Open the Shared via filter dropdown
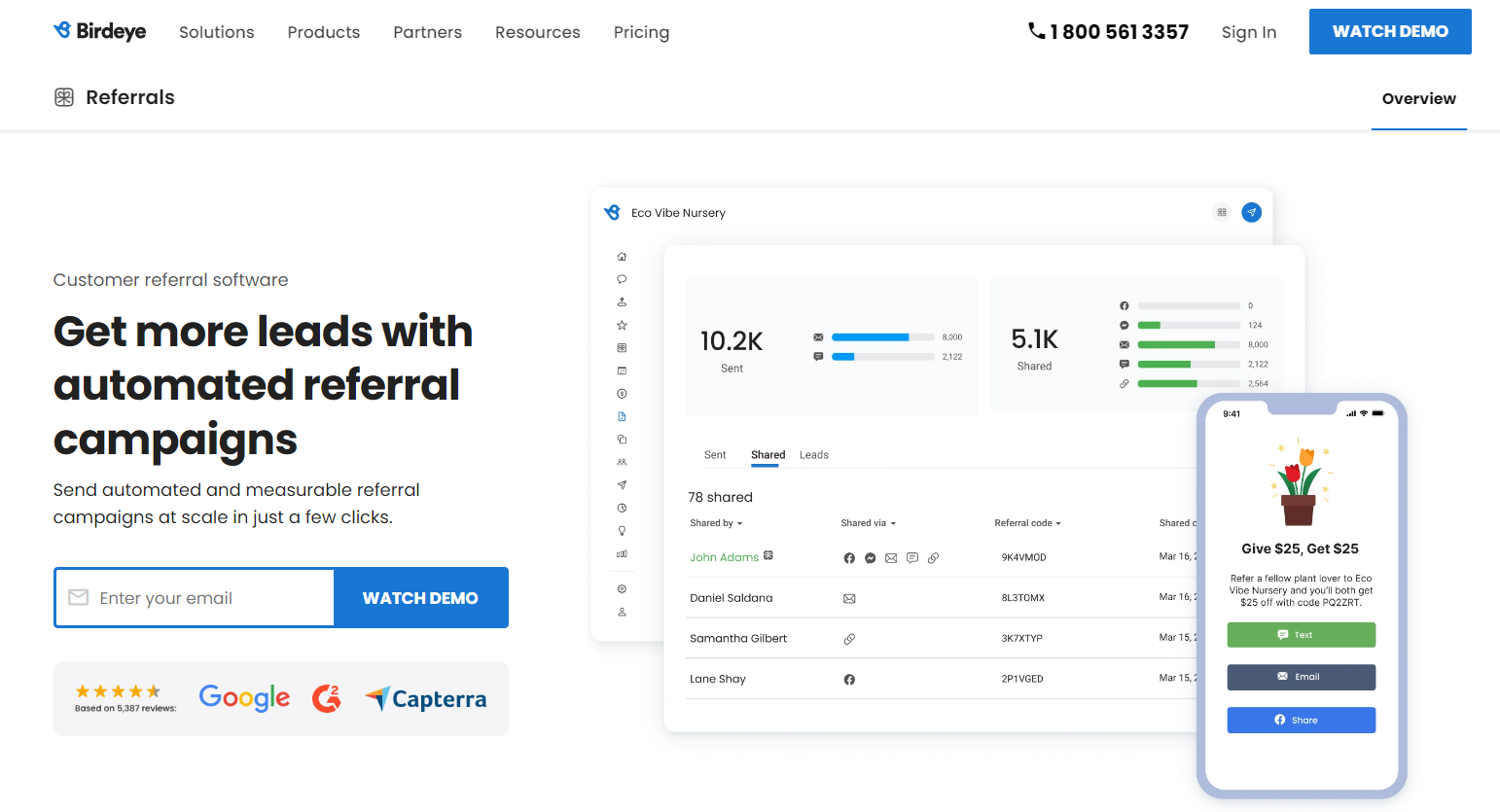Image resolution: width=1500 pixels, height=812 pixels. coord(868,522)
